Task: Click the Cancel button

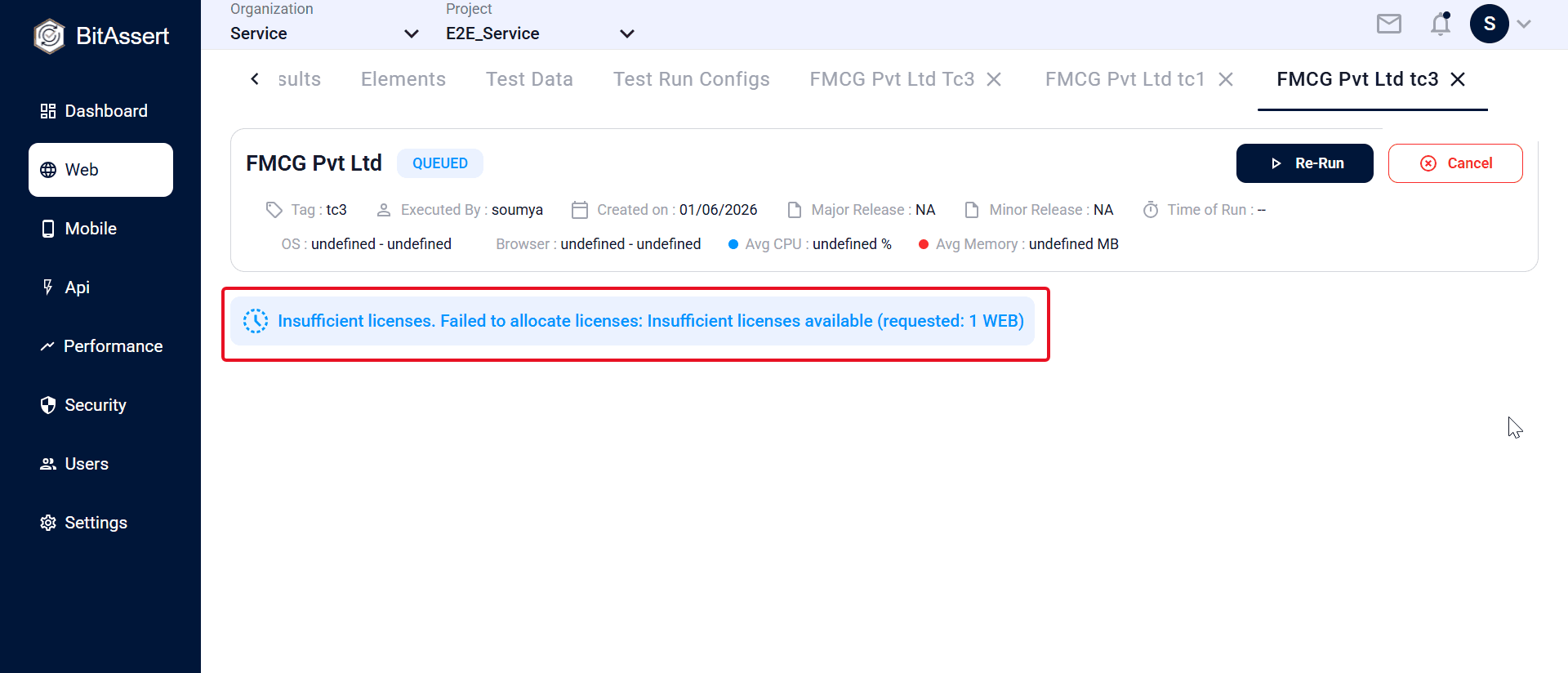Action: coord(1455,163)
